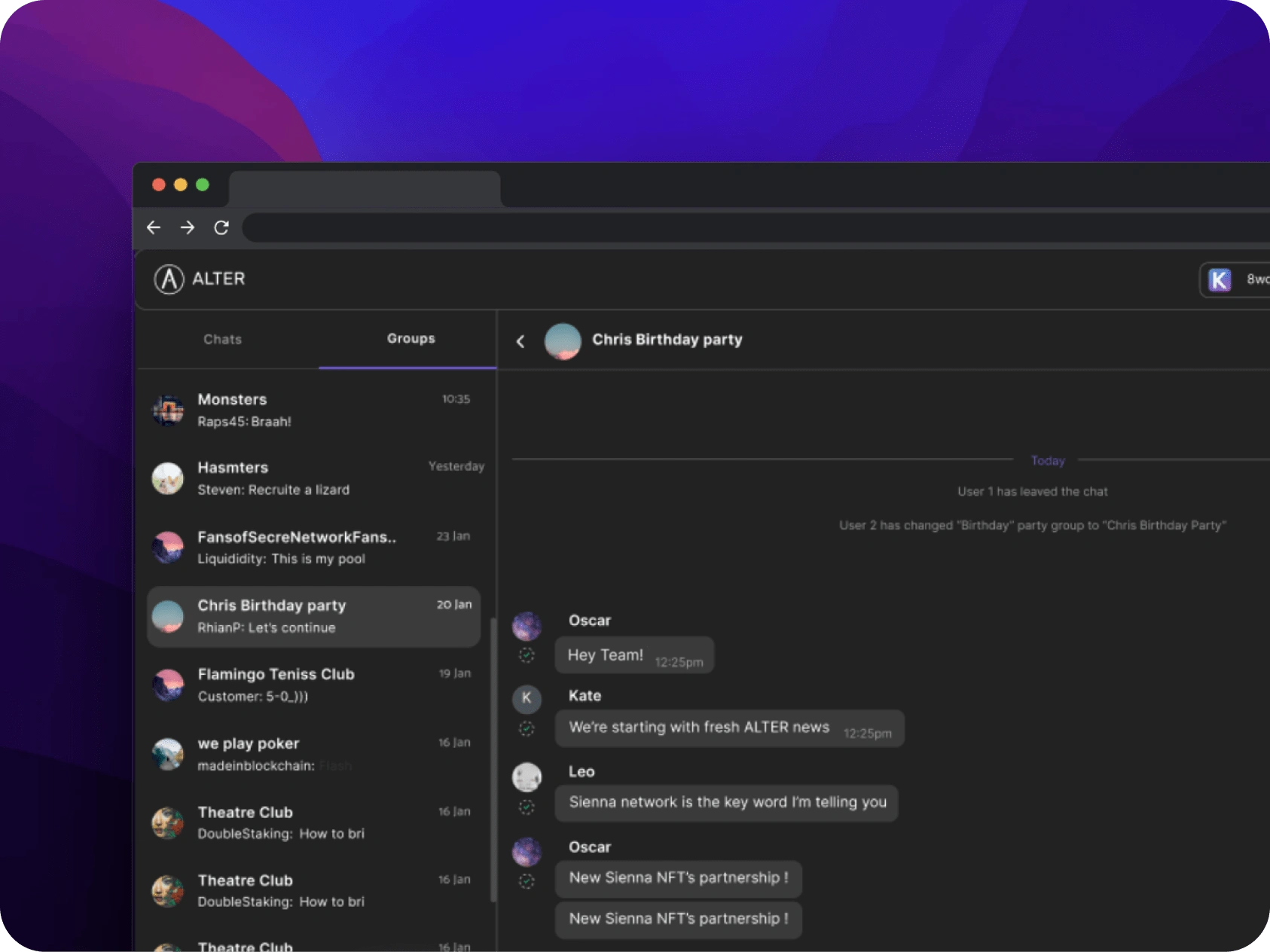Click User 1 has leaved the chat notice
This screenshot has height=952, width=1270.
[x=1033, y=492]
